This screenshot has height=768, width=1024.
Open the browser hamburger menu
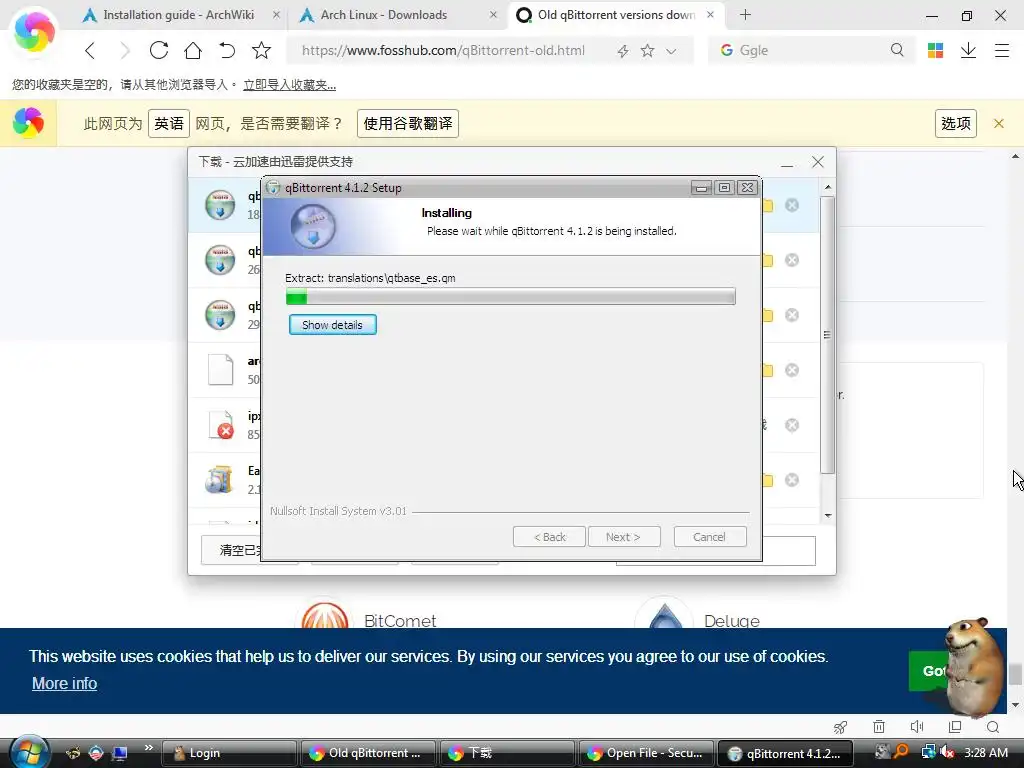pyautogui.click(x=1002, y=50)
